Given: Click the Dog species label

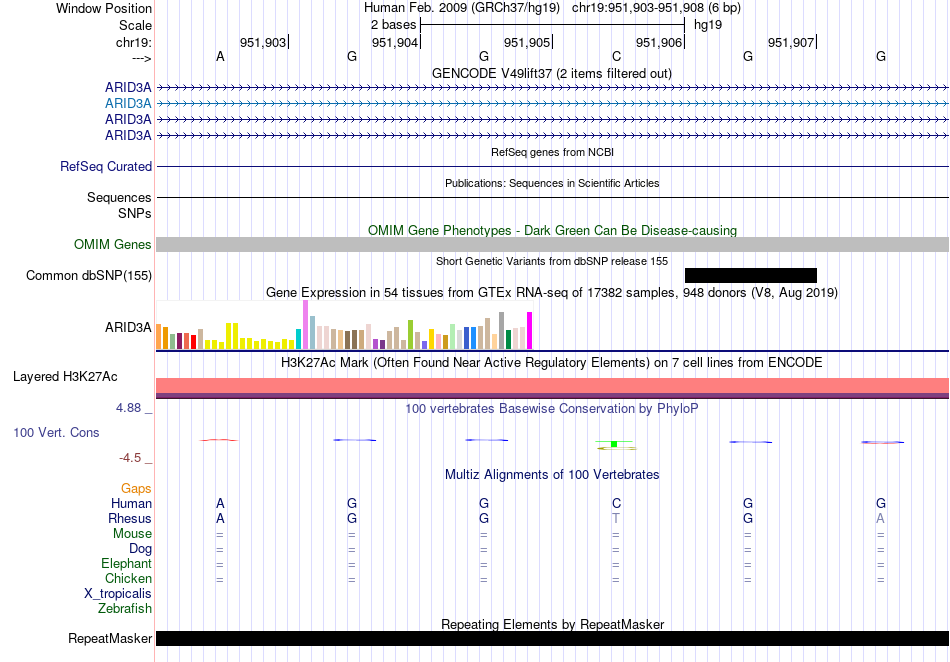Looking at the screenshot, I should coord(140,549).
